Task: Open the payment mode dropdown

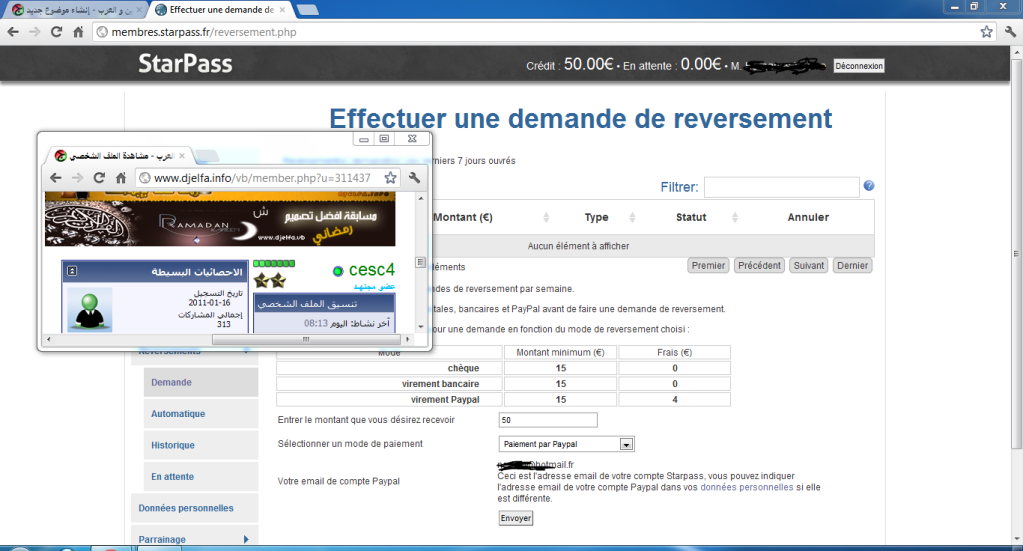Action: tap(626, 444)
